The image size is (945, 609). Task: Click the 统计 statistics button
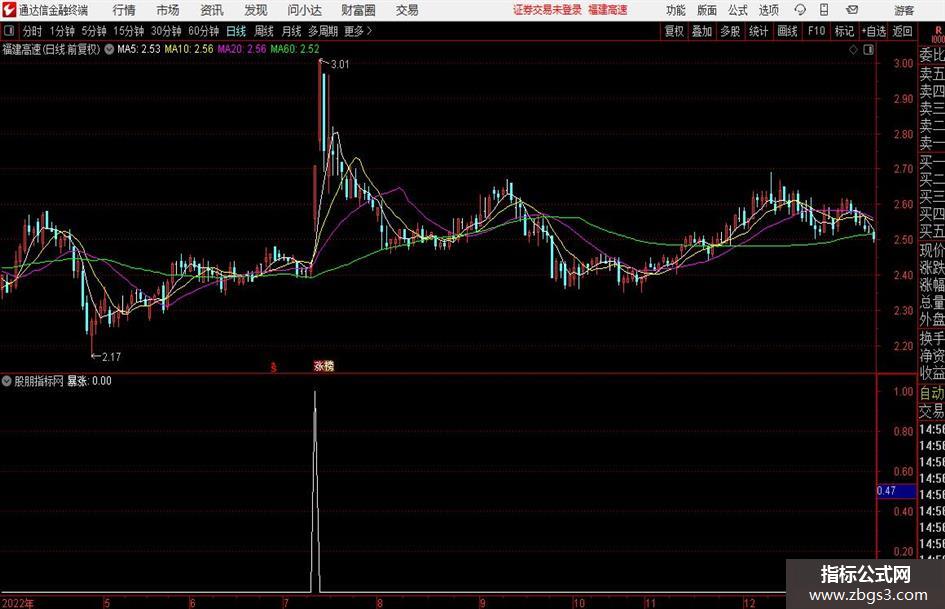click(x=759, y=31)
